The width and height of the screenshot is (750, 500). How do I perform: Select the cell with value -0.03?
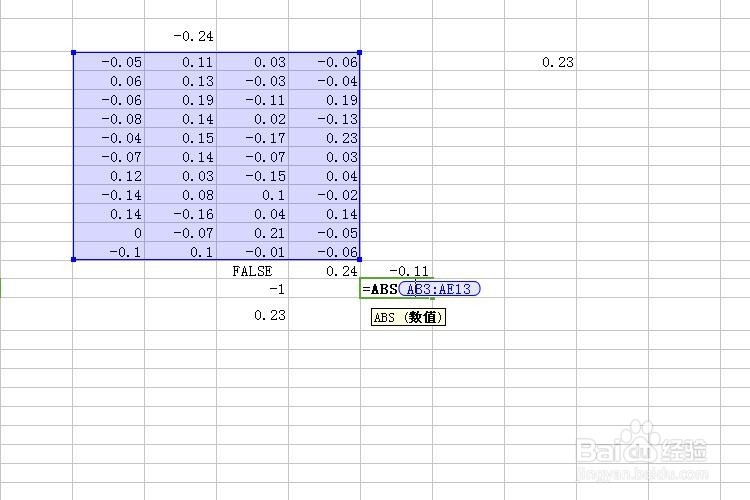(253, 81)
